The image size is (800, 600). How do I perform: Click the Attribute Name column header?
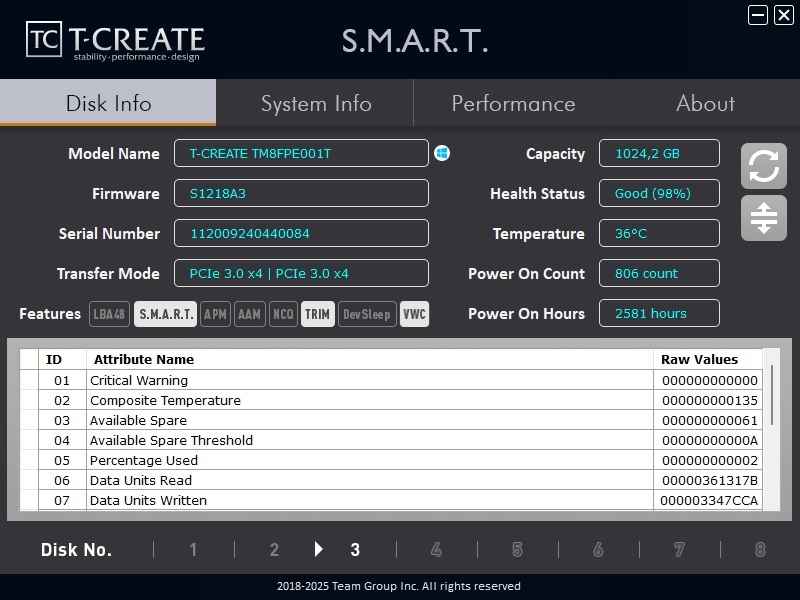pyautogui.click(x=370, y=359)
